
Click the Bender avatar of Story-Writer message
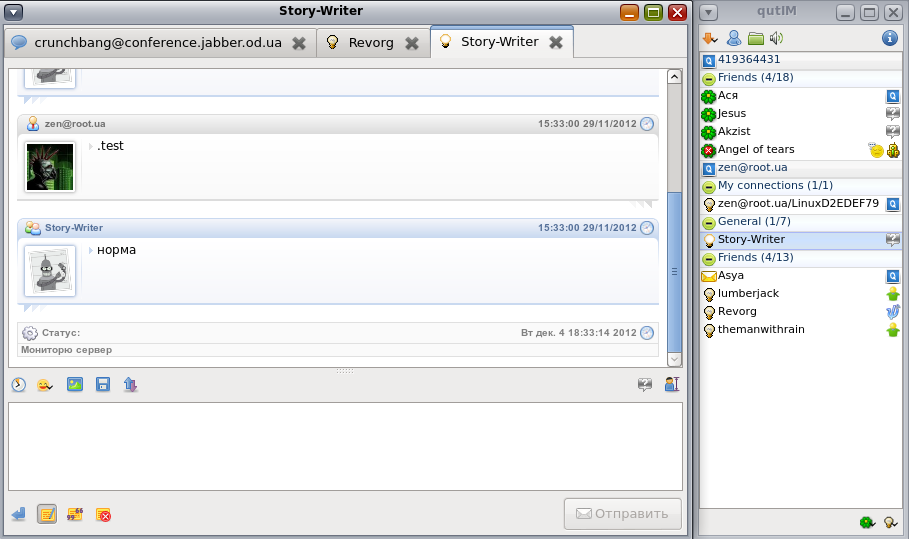tap(50, 271)
